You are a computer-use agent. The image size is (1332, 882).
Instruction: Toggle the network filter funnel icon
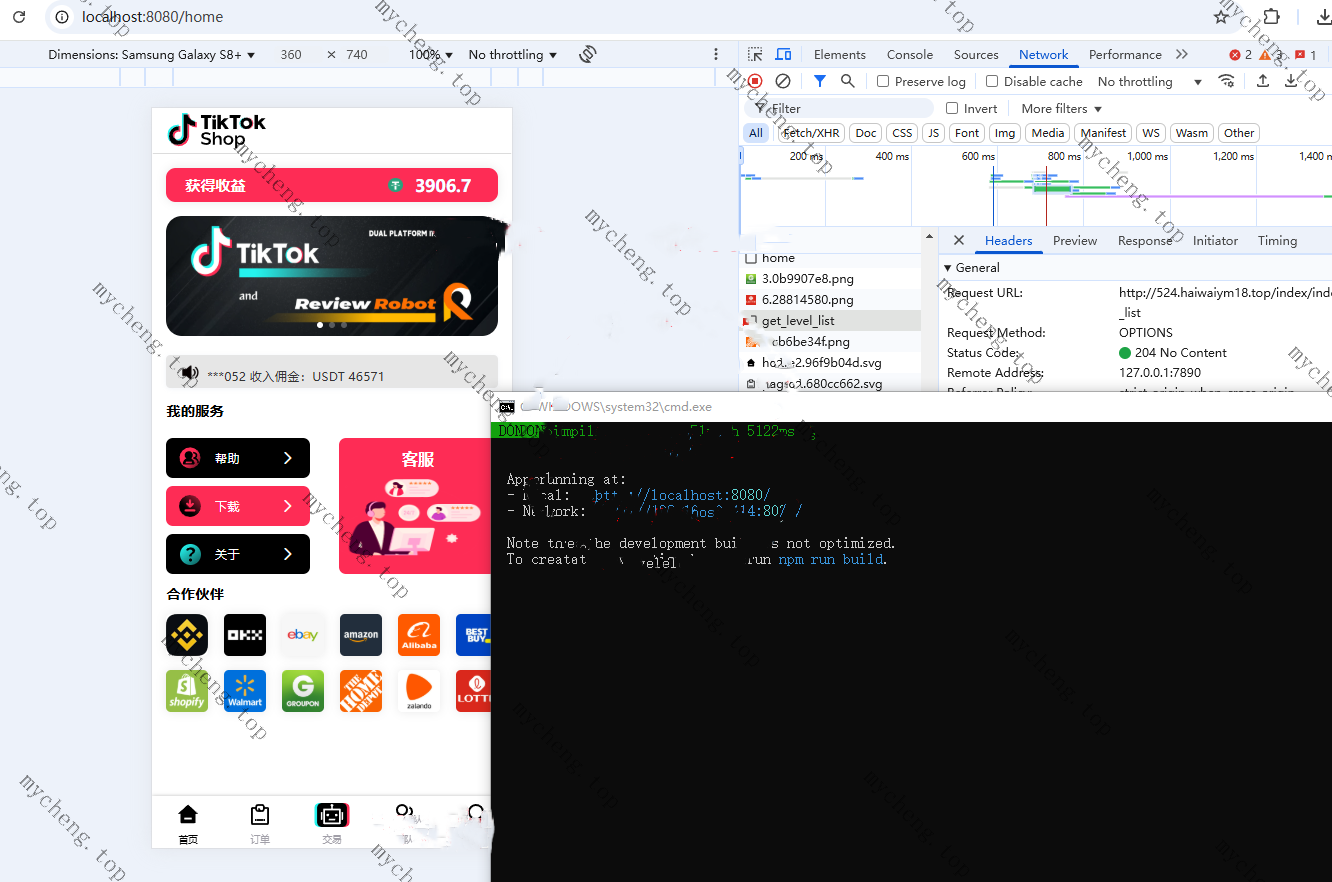point(820,81)
